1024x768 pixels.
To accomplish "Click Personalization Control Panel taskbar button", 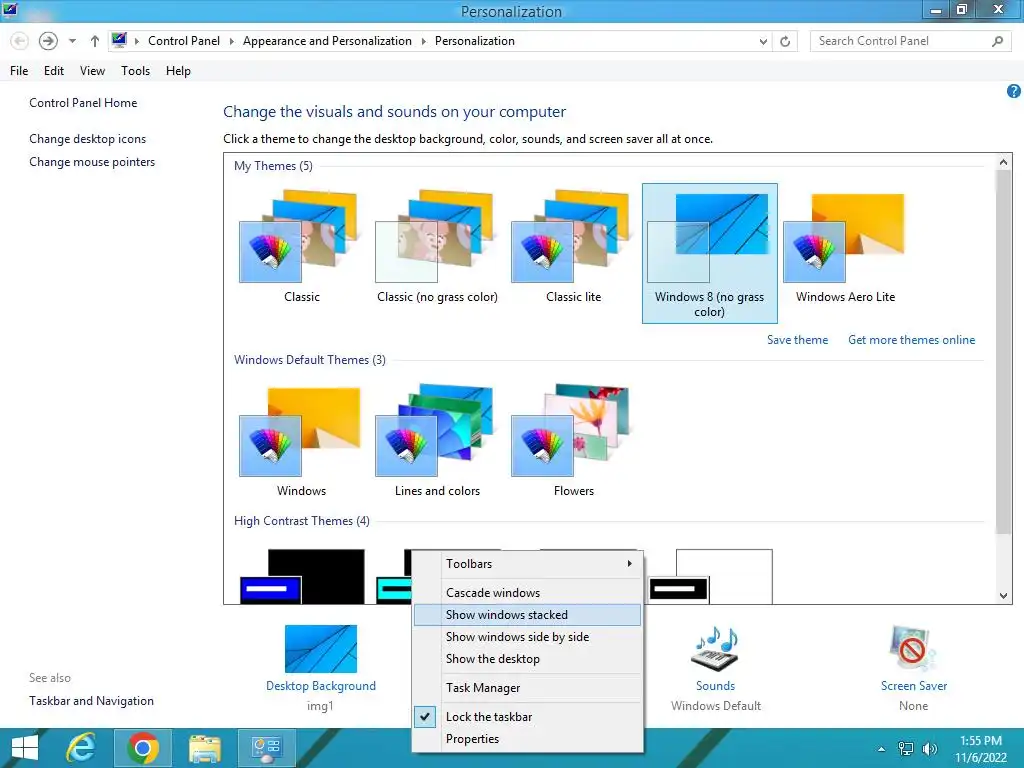I will pyautogui.click(x=266, y=748).
